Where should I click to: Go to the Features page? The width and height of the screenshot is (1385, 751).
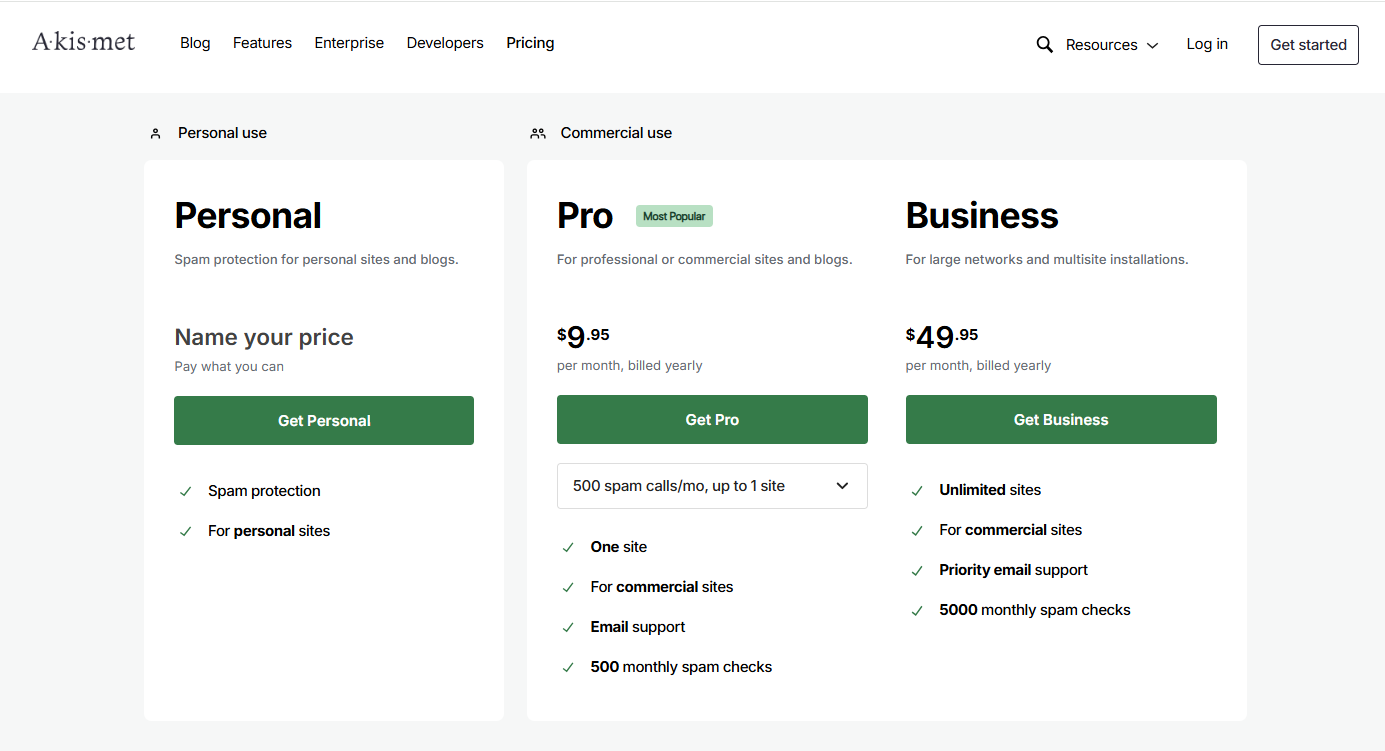[262, 43]
